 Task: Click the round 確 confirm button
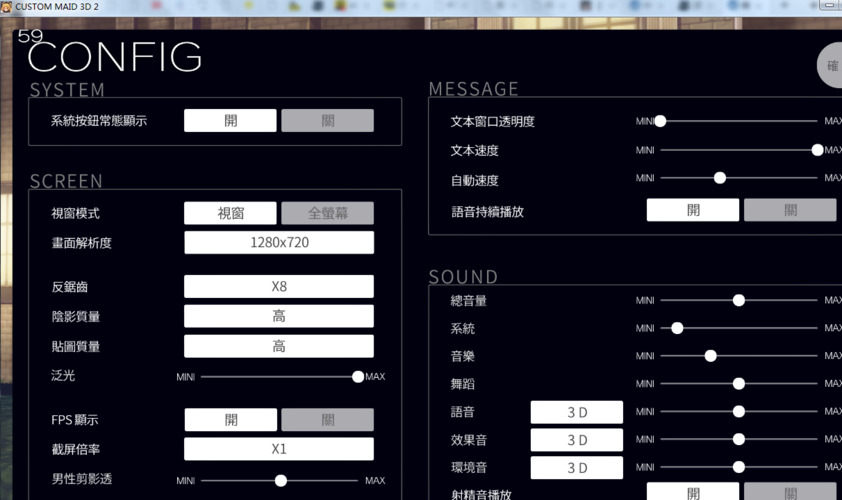tap(830, 66)
